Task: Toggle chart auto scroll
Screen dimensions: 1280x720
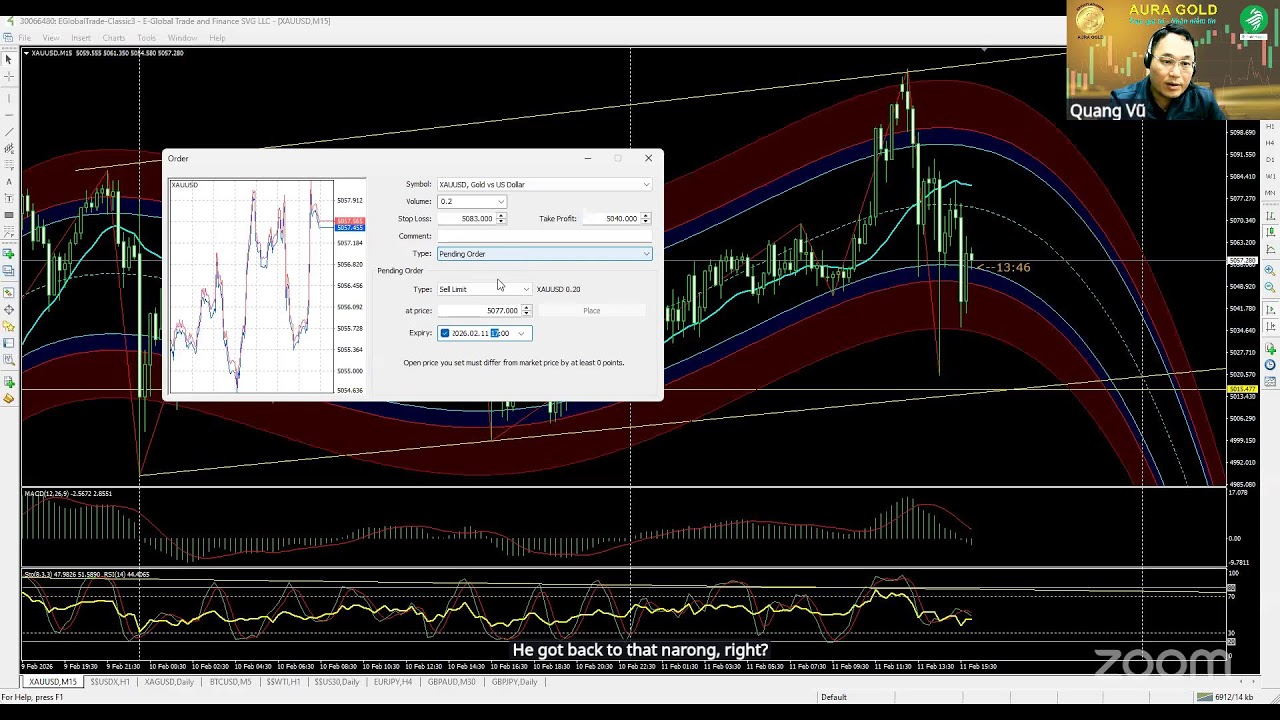Action: 1271,310
